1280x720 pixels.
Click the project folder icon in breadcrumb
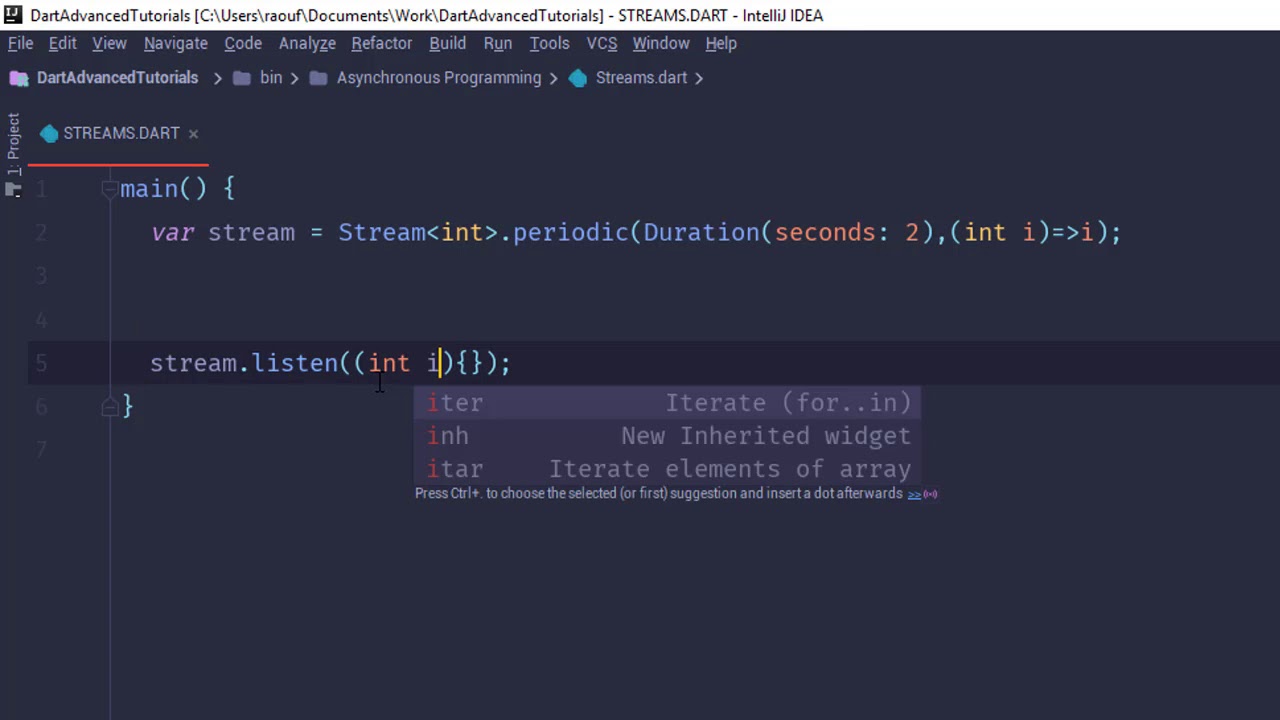click(x=19, y=78)
